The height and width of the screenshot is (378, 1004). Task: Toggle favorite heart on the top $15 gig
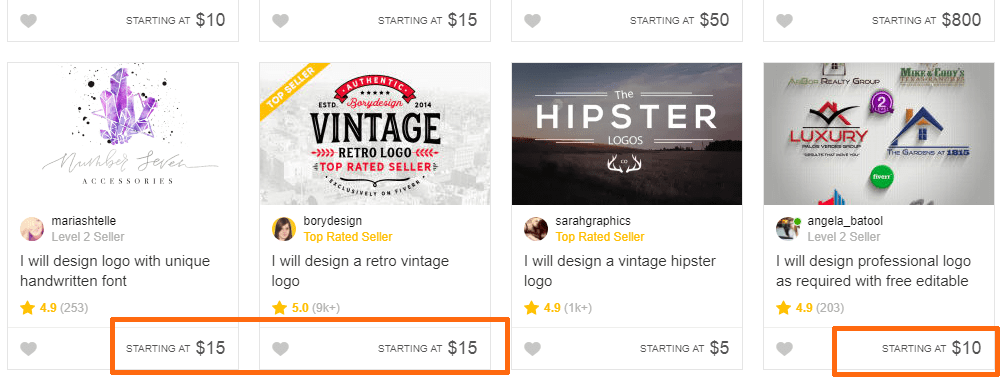(x=280, y=21)
